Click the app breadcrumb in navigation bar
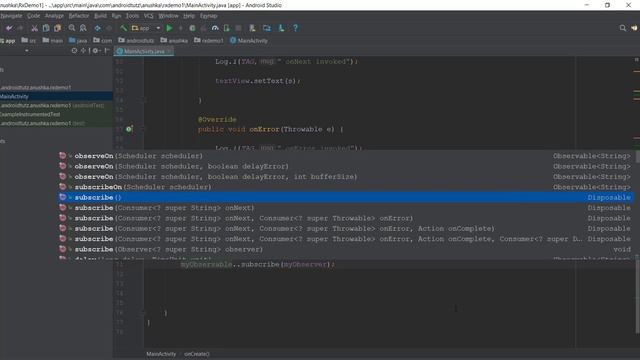 8,41
